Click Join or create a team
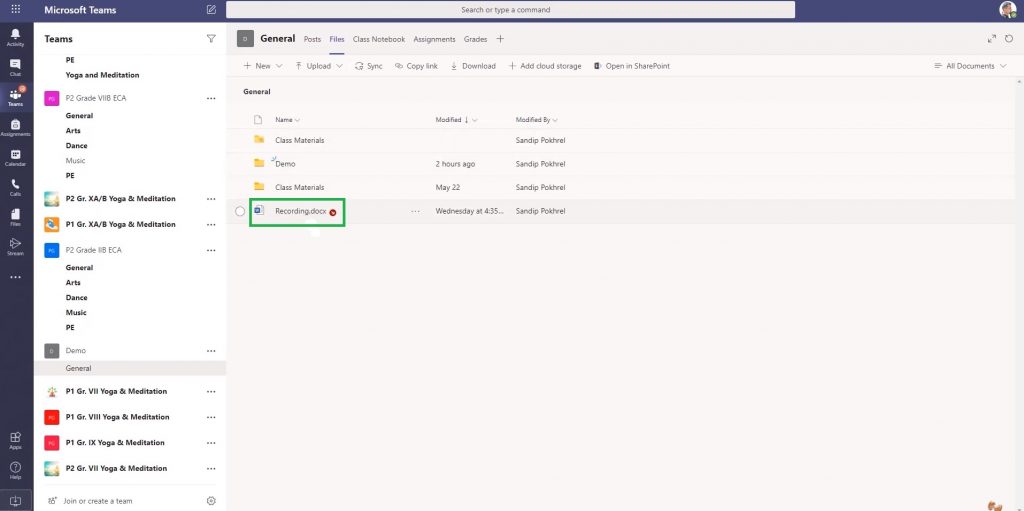This screenshot has width=1024, height=511. 90,501
